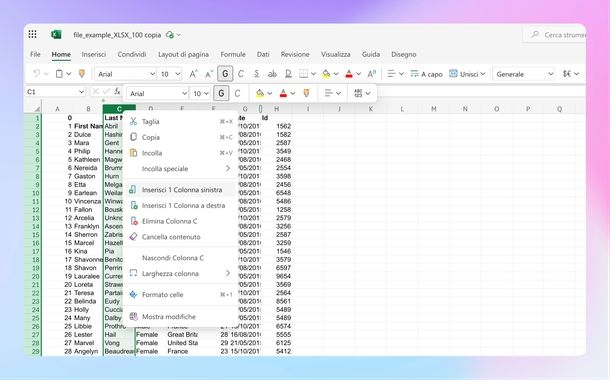
Task: Click the clipboard paste icon in the ribbon
Action: [59, 74]
